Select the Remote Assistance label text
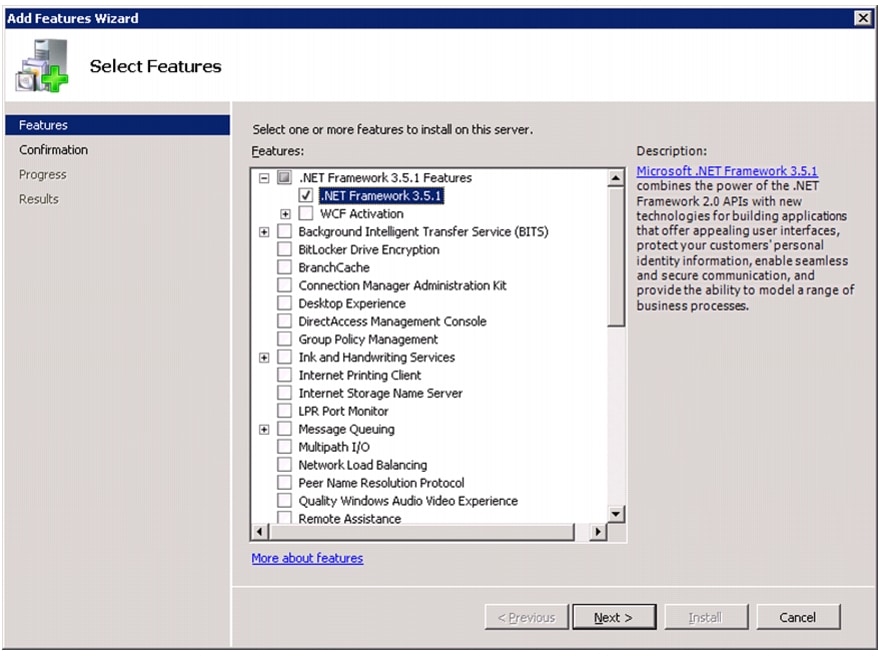Screen dimensions: 878x672 click(x=349, y=518)
